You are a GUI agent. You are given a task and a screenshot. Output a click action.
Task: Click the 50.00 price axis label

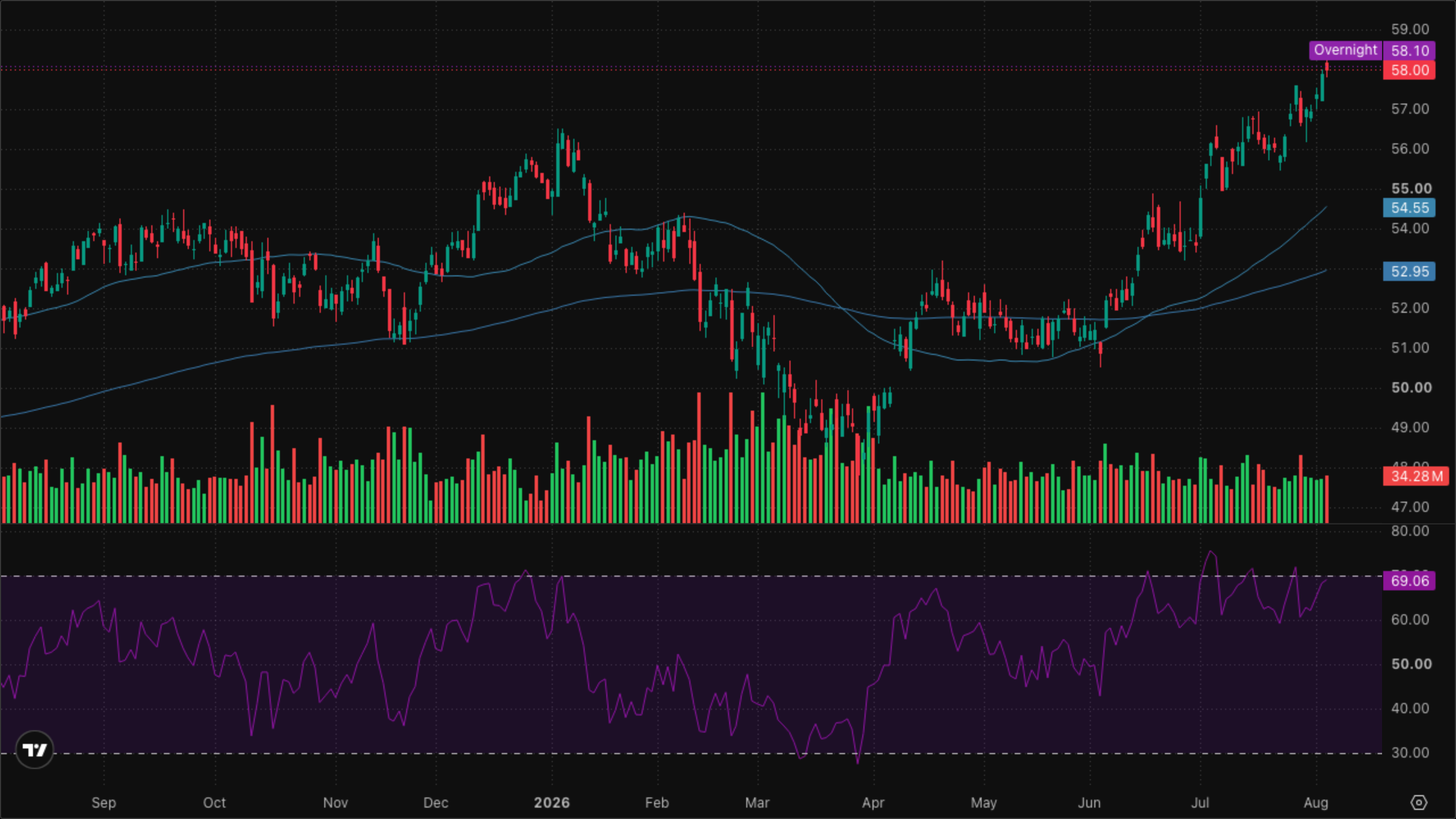(1411, 388)
